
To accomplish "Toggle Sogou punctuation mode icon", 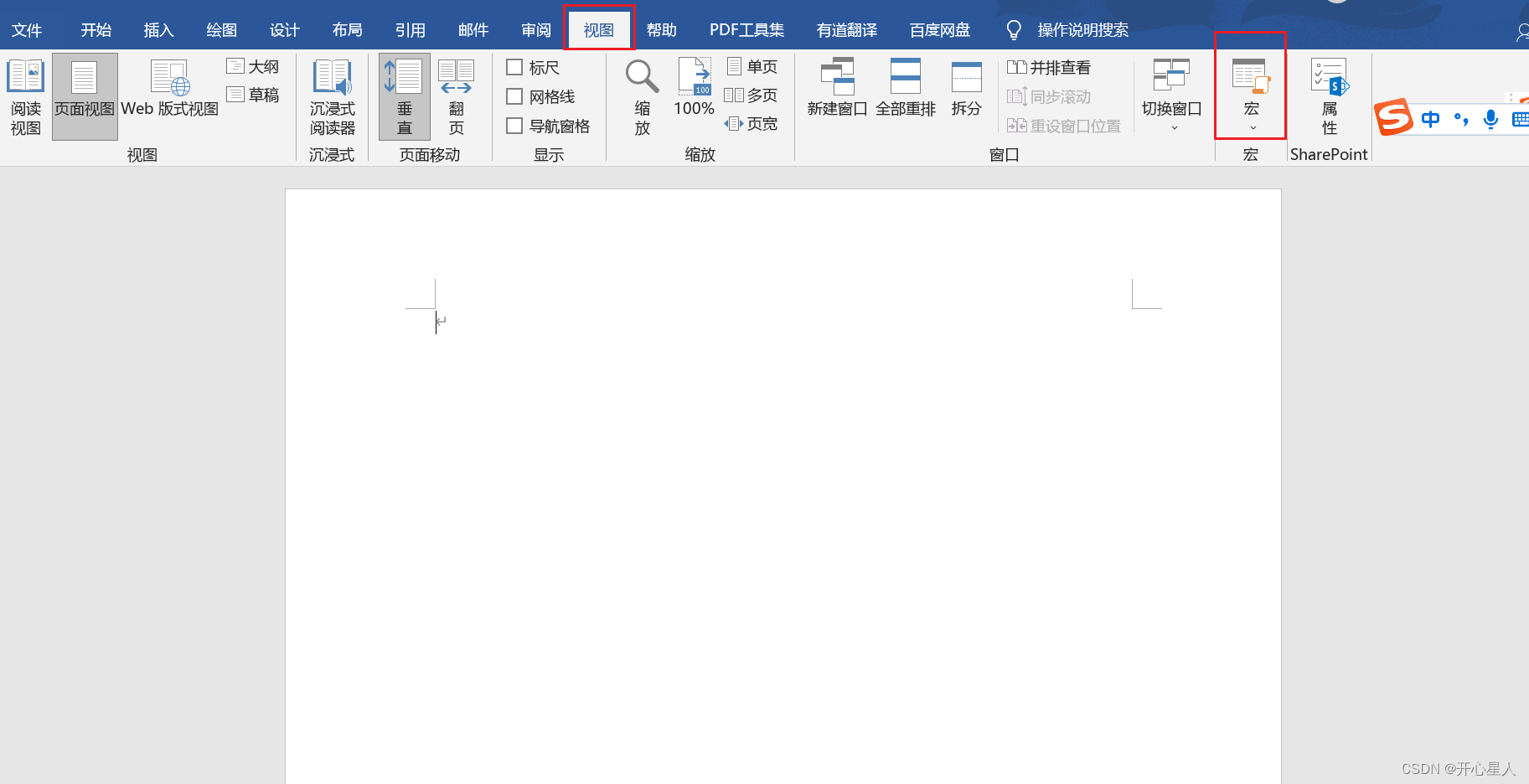I will (x=1461, y=119).
